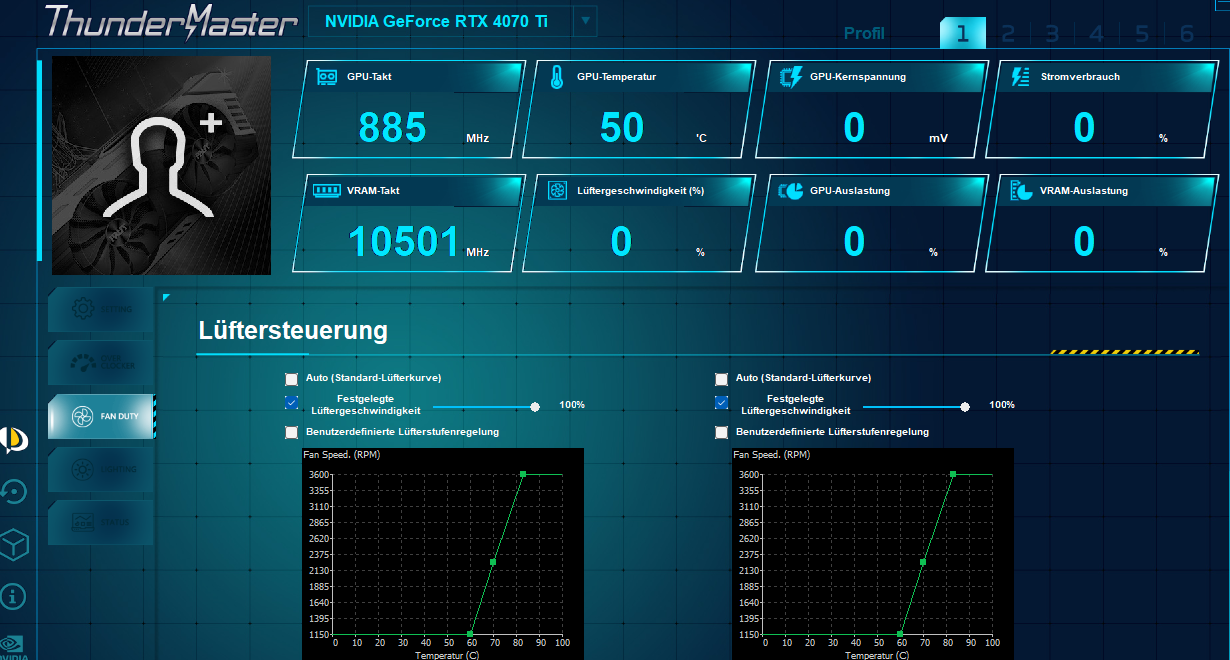Image resolution: width=1230 pixels, height=660 pixels.
Task: Toggle left Festgelegte Lüftergeschwindigkeit checkbox
Action: [x=291, y=402]
